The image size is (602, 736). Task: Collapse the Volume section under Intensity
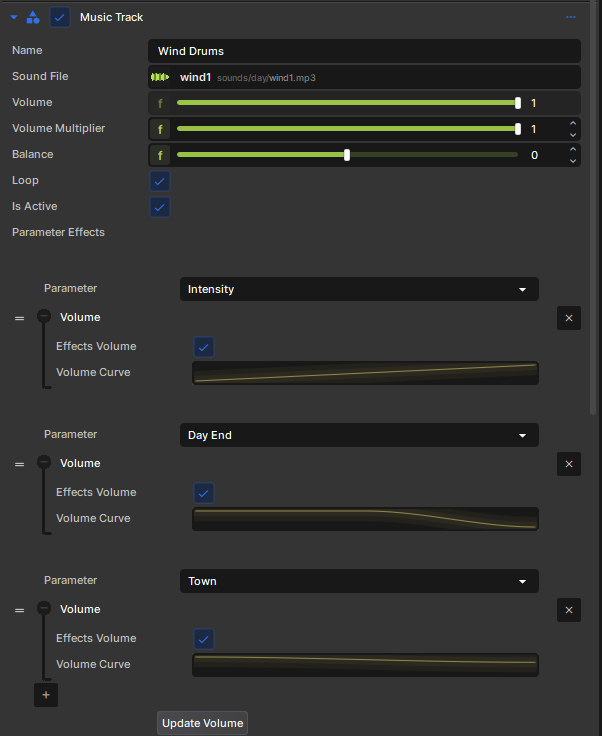click(x=44, y=317)
